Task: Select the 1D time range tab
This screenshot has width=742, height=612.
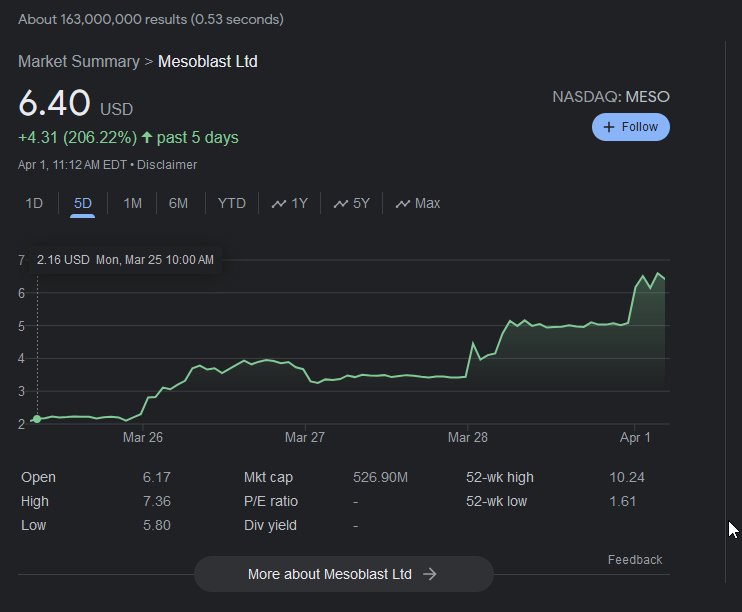Action: (34, 204)
